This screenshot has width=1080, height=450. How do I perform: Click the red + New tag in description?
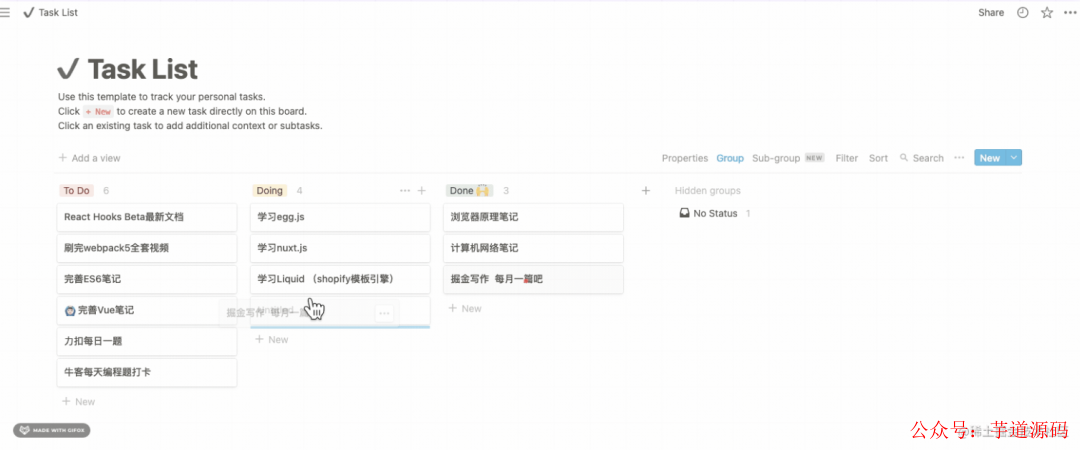point(98,112)
